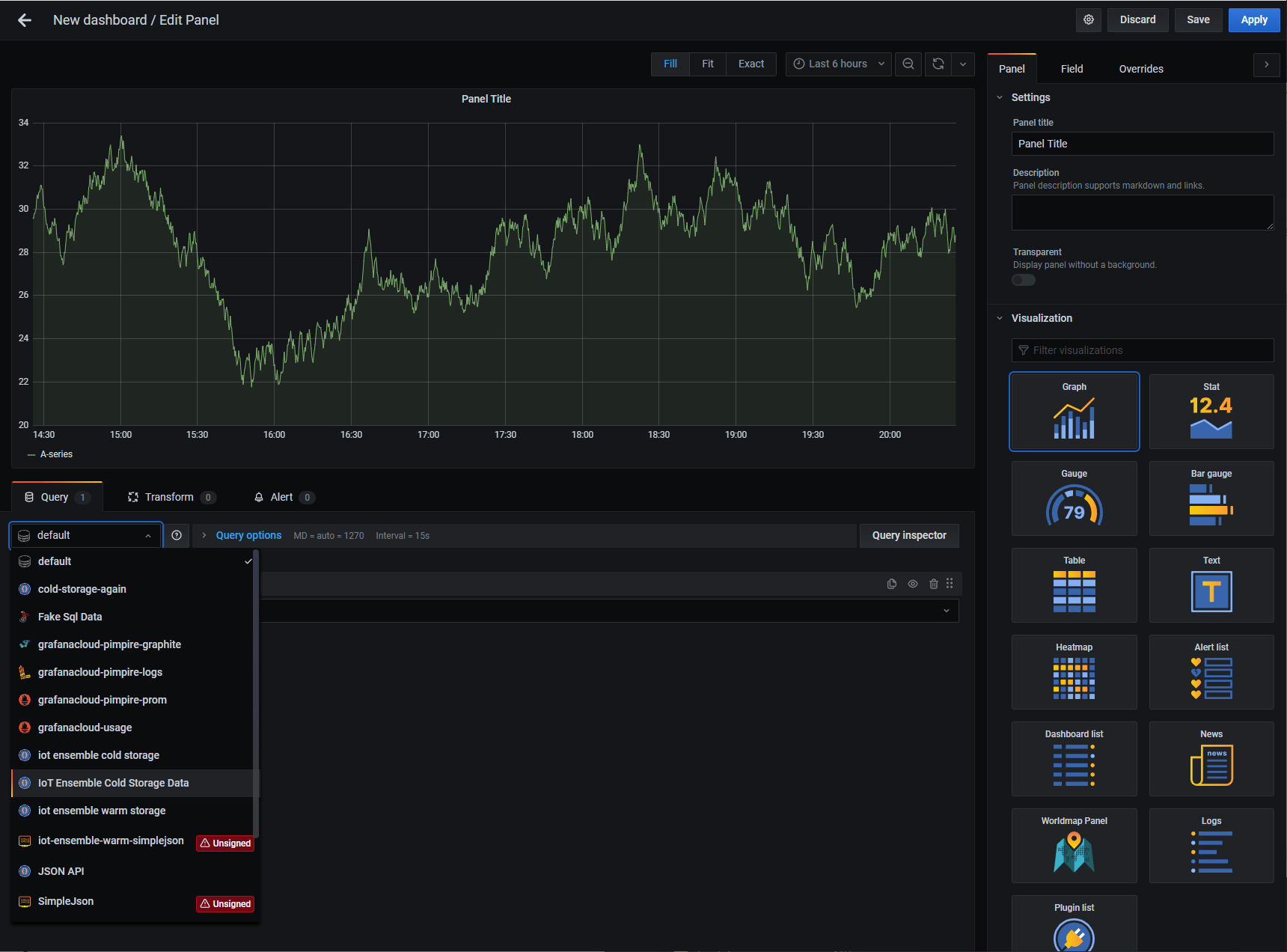Open refresh interval dropdown arrow
The height and width of the screenshot is (952, 1287).
[x=963, y=64]
